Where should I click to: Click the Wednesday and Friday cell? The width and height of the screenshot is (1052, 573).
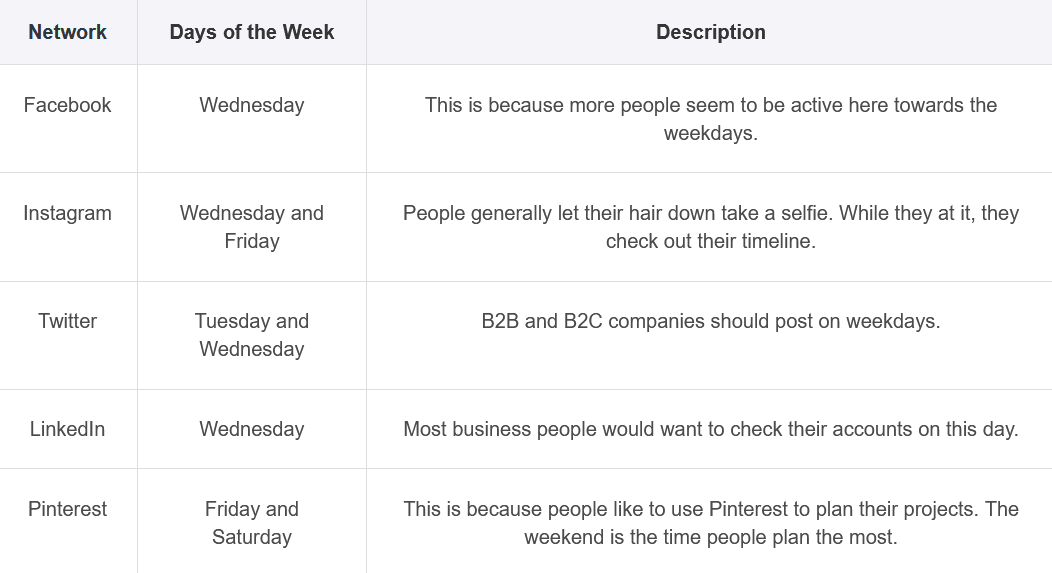(x=252, y=227)
